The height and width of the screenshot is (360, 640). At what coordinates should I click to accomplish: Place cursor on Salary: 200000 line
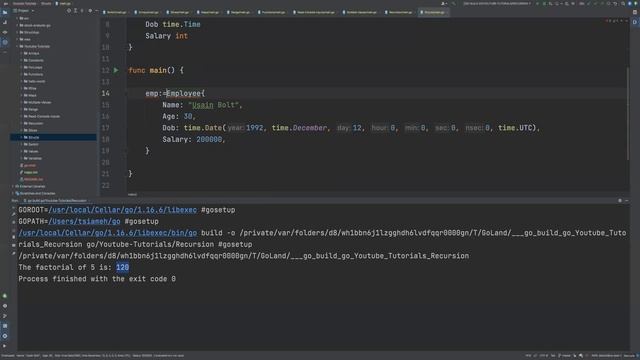[x=194, y=139]
